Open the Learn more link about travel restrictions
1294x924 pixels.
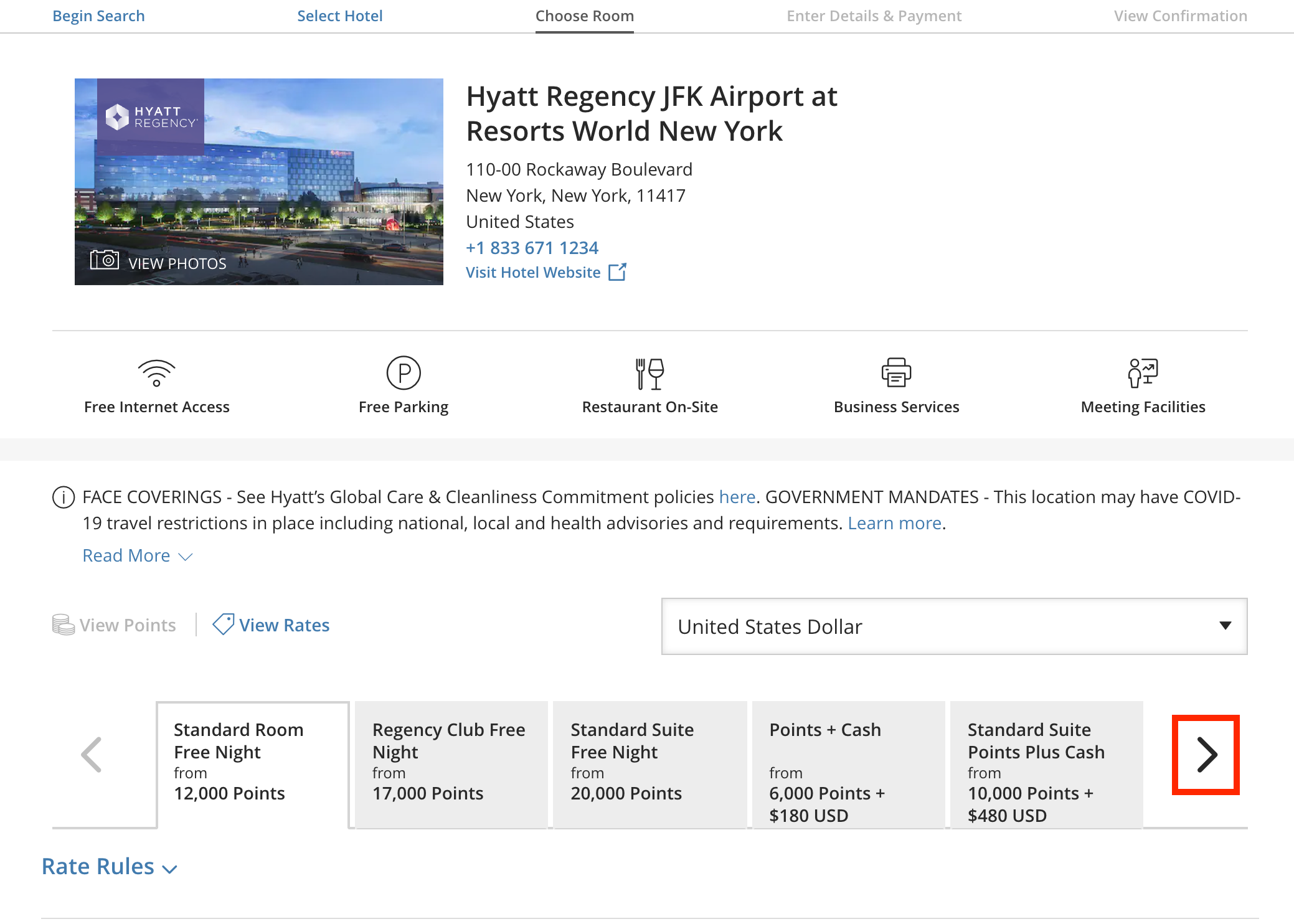click(894, 523)
